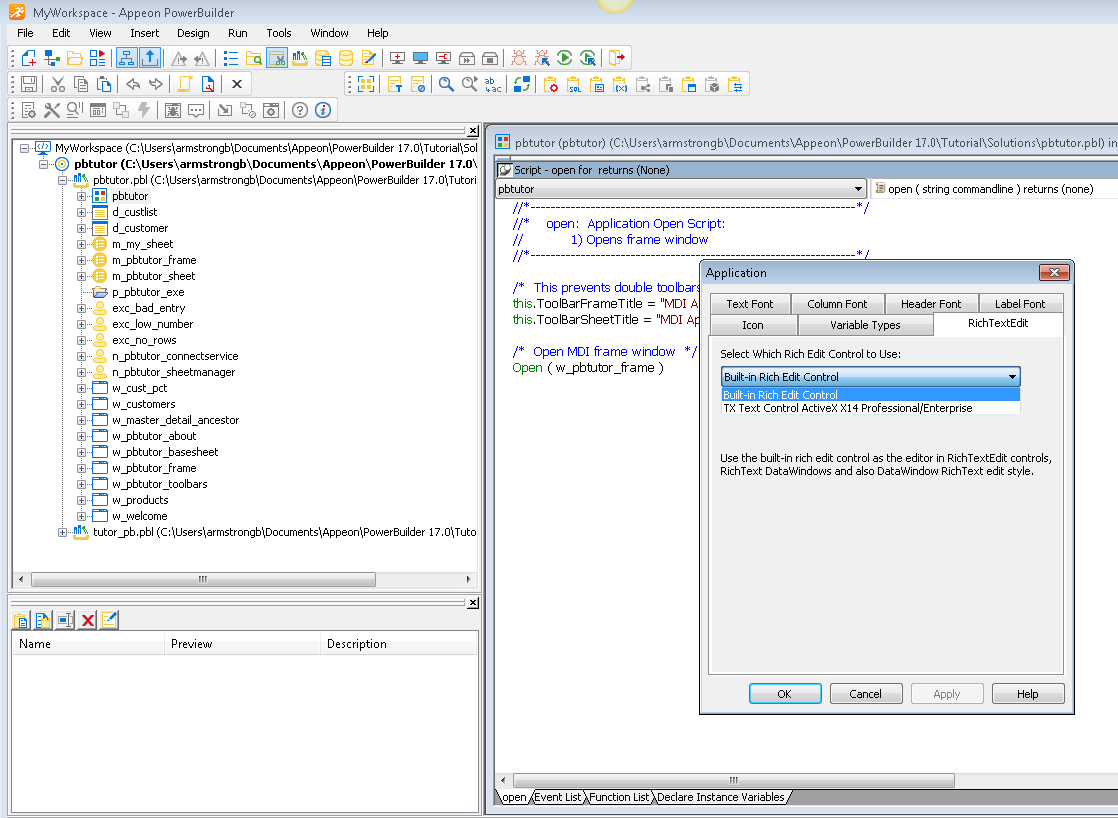Click the red X icon in clip panel
Image resolution: width=1118 pixels, height=818 pixels.
pos(88,620)
